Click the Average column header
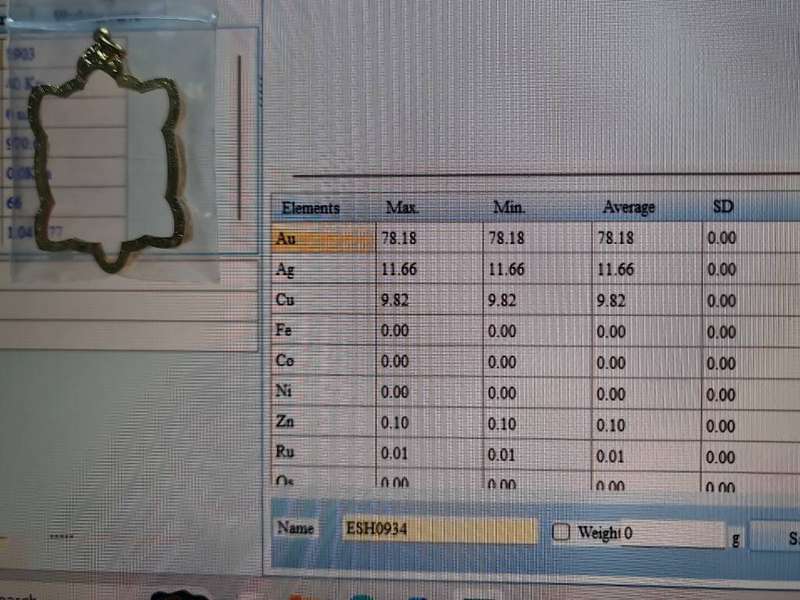Screen dimensions: 800x600 (628, 208)
